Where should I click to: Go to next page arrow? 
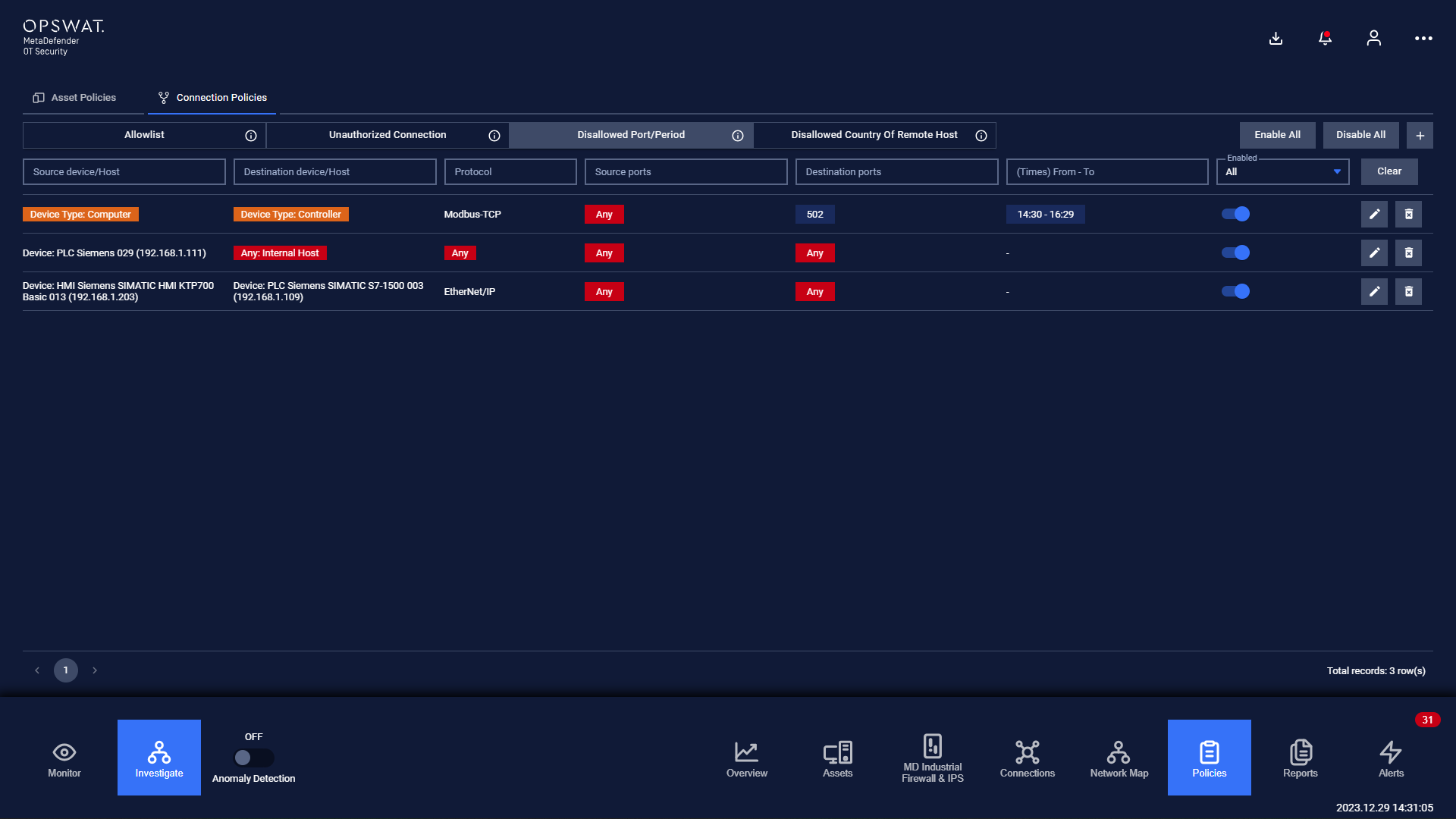pyautogui.click(x=95, y=670)
